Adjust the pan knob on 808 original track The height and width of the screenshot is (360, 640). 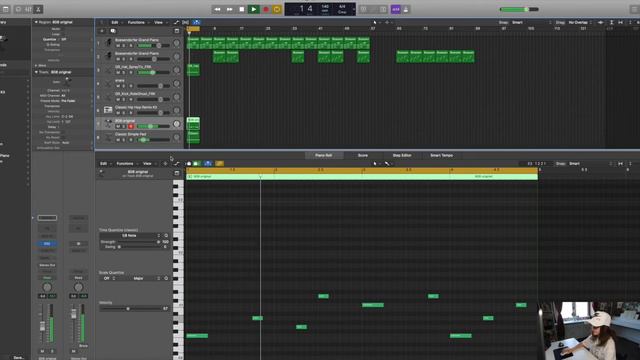tap(177, 124)
